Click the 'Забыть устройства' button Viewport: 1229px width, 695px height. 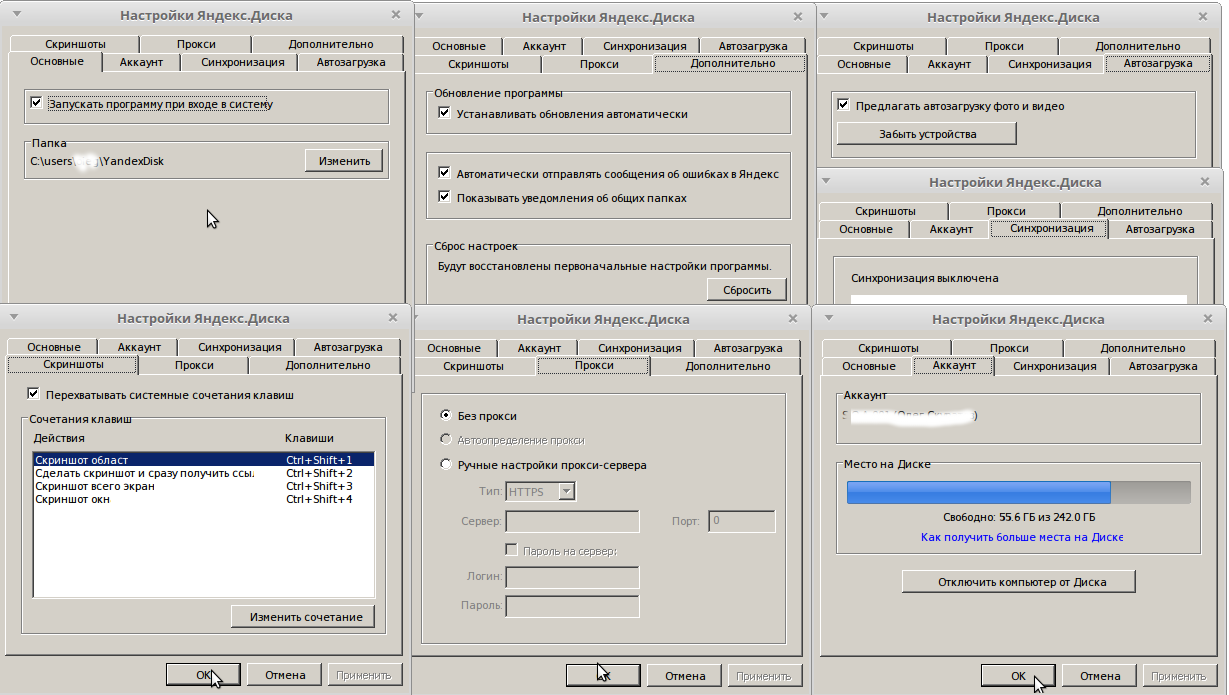[x=927, y=133]
